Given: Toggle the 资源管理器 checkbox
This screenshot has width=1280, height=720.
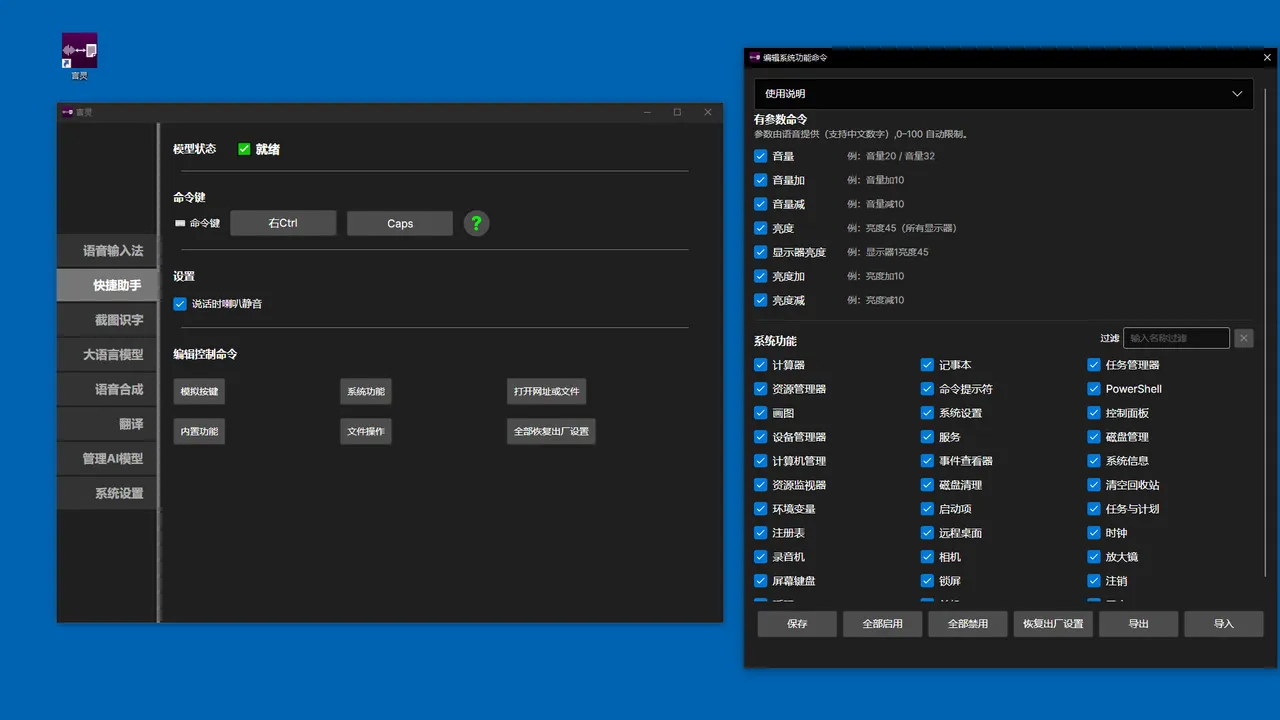Looking at the screenshot, I should 761,389.
